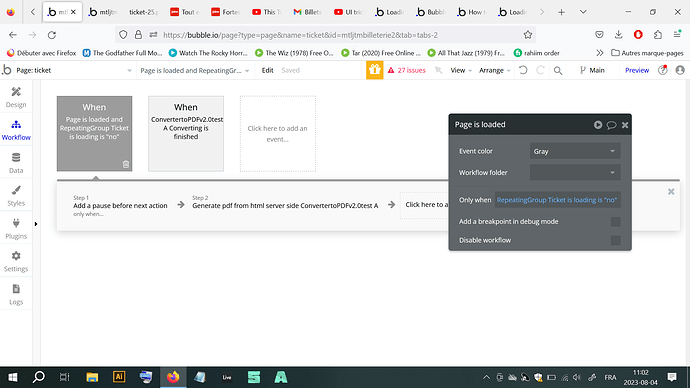Click the address bar URL
Image resolution: width=690 pixels, height=388 pixels.
tap(300, 35)
